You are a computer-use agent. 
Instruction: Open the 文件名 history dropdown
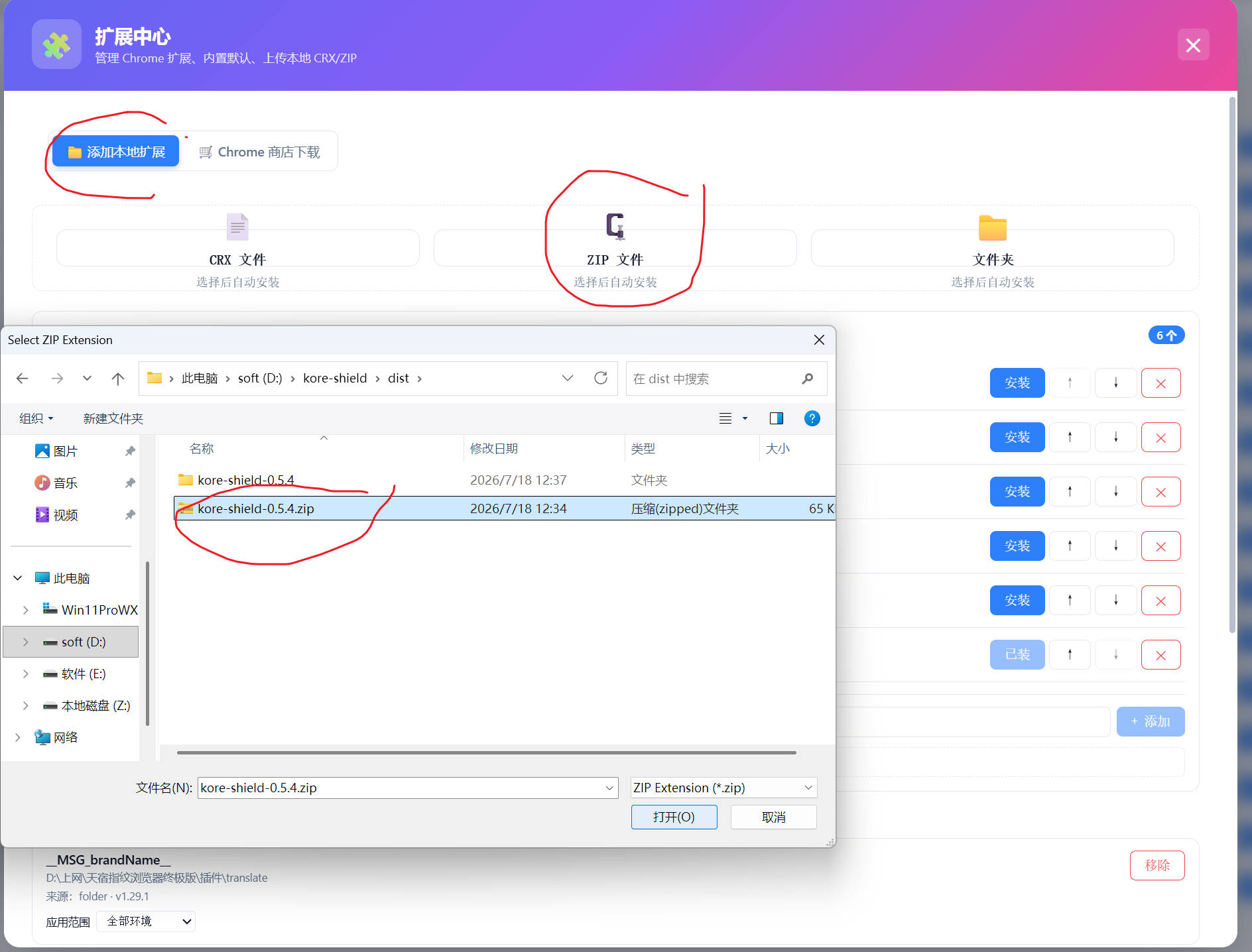click(609, 788)
